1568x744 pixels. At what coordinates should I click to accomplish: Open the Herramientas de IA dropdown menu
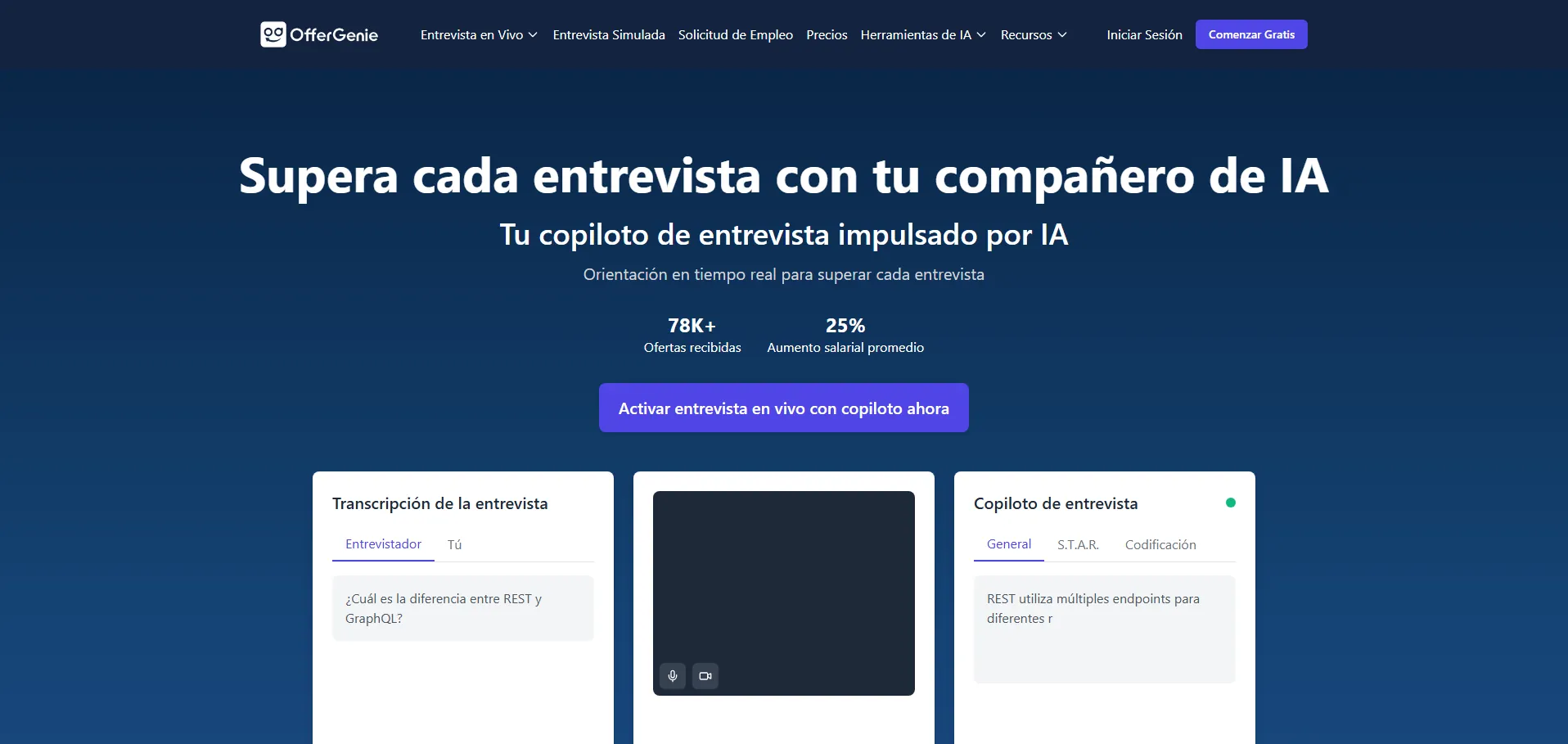[x=922, y=34]
